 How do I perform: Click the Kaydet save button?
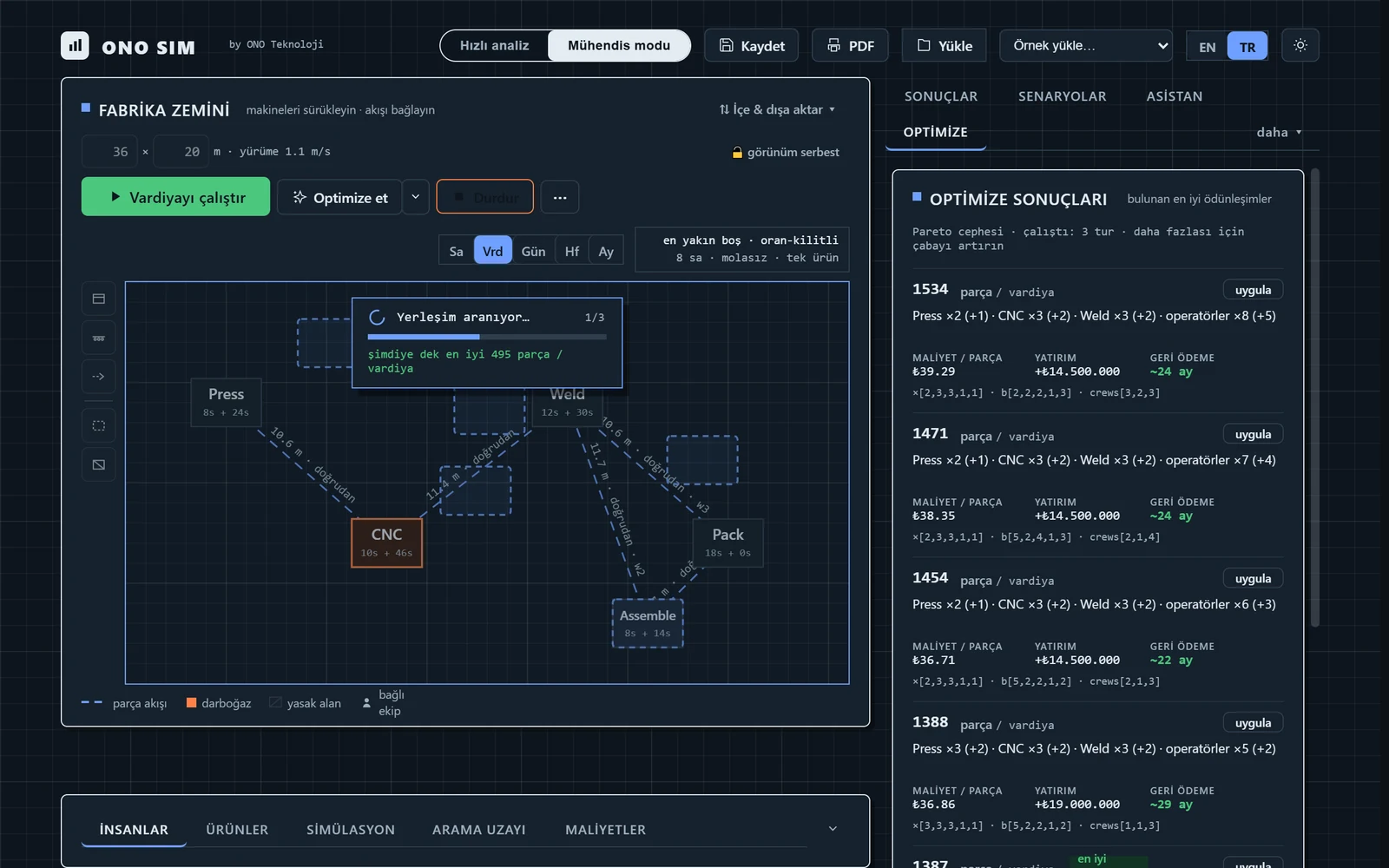point(753,46)
